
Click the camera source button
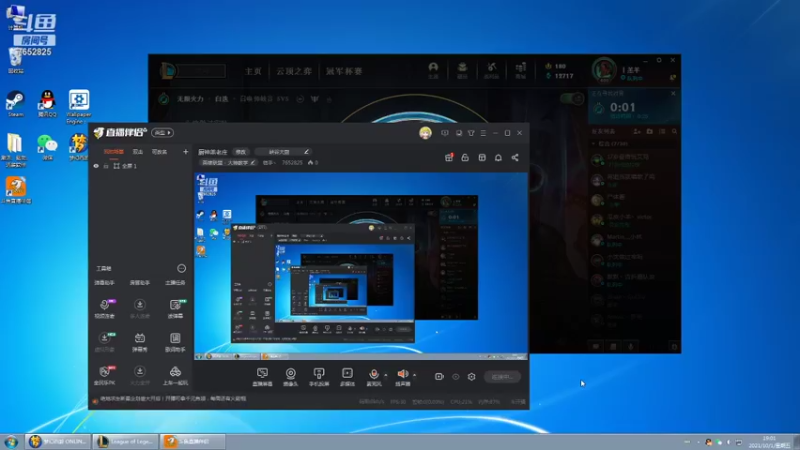pos(290,377)
